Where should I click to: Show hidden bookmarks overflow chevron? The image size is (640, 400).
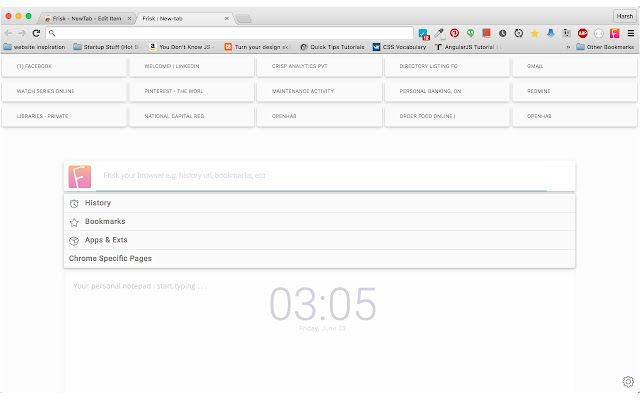click(x=568, y=47)
